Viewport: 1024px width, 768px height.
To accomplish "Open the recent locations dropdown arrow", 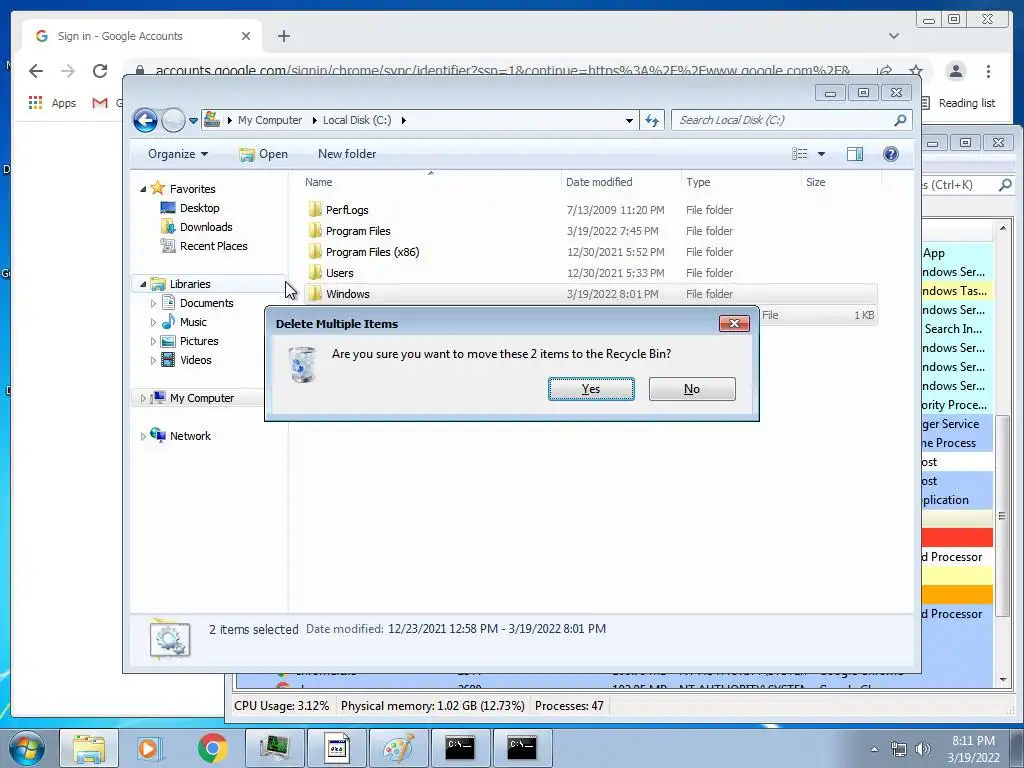I will pyautogui.click(x=193, y=120).
